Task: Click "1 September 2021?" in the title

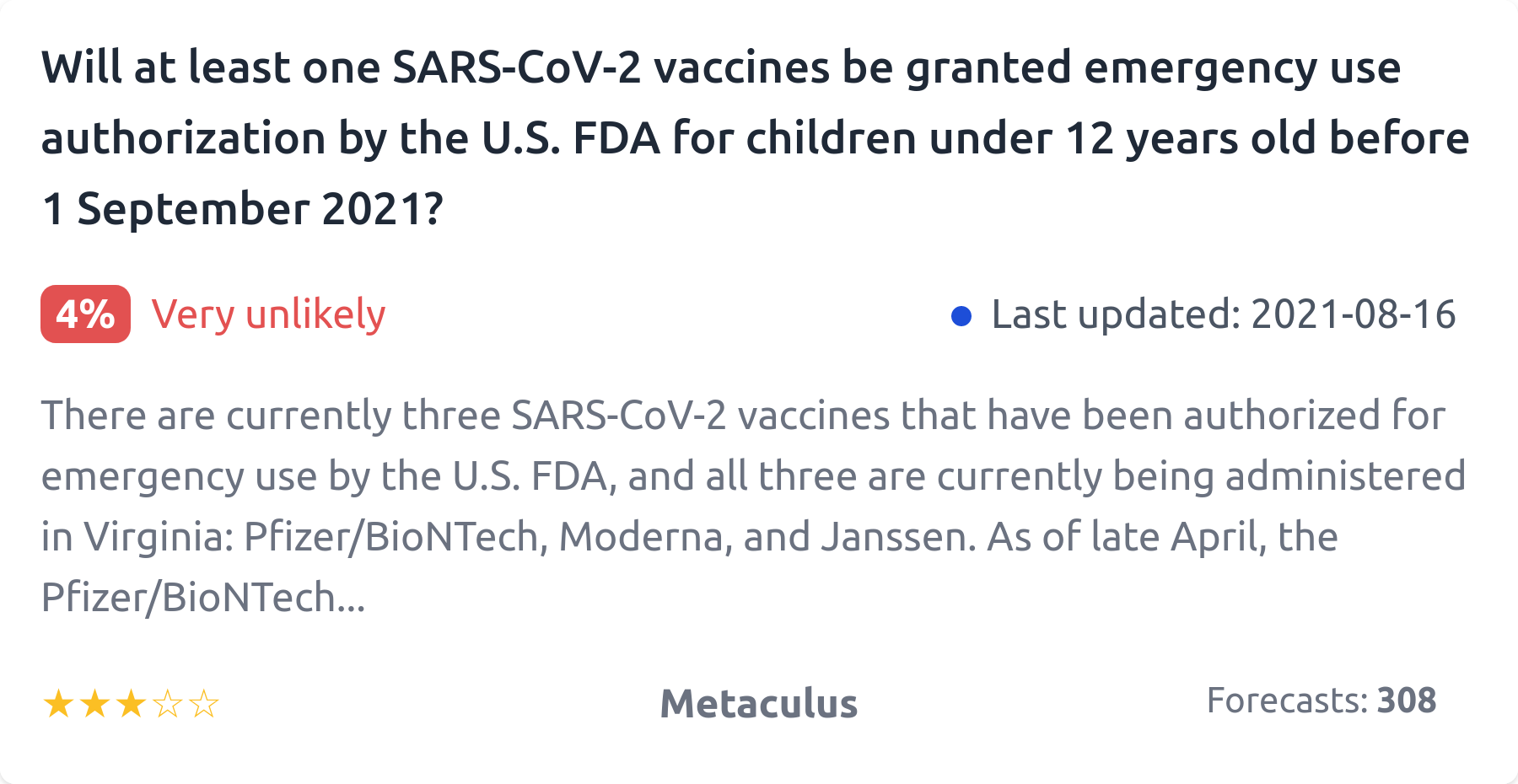Action: (x=242, y=209)
